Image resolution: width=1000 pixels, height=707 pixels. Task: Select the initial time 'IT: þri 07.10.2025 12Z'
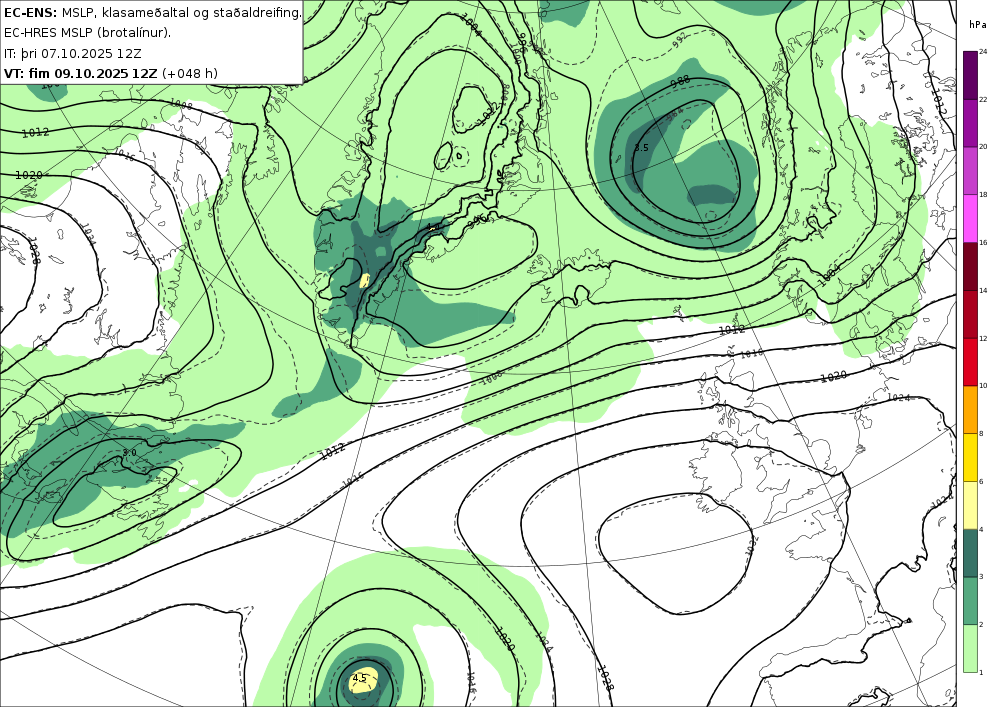(73, 53)
